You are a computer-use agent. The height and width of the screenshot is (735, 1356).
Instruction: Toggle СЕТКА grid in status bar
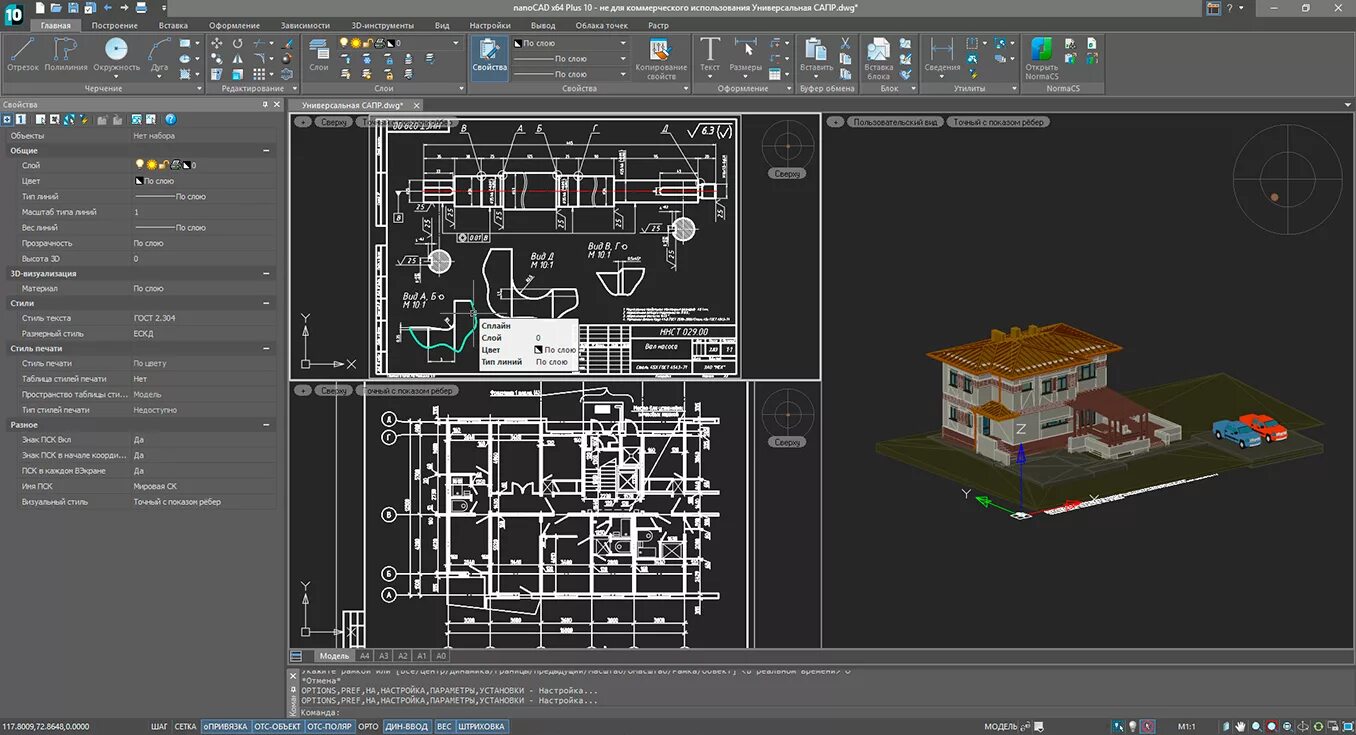coord(185,726)
